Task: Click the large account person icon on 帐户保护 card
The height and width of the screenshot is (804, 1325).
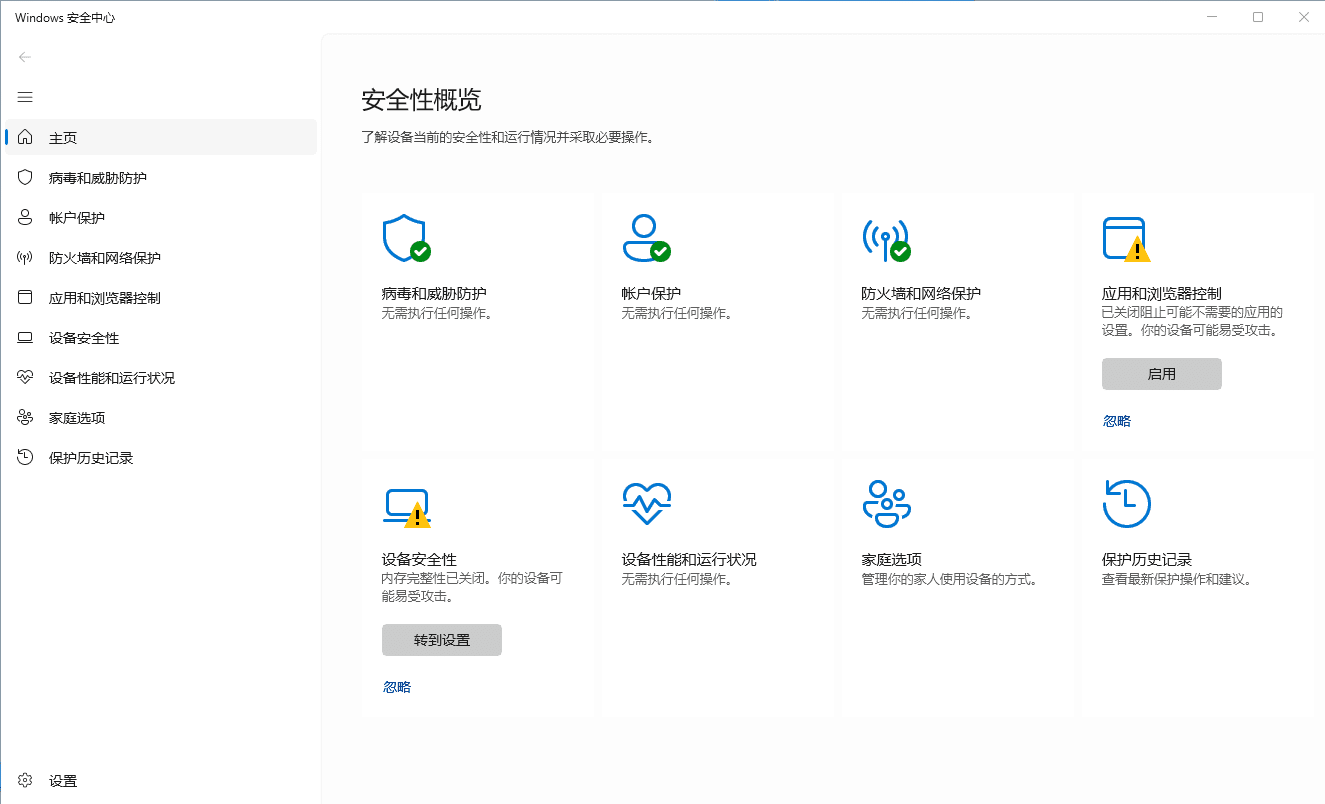Action: click(646, 238)
